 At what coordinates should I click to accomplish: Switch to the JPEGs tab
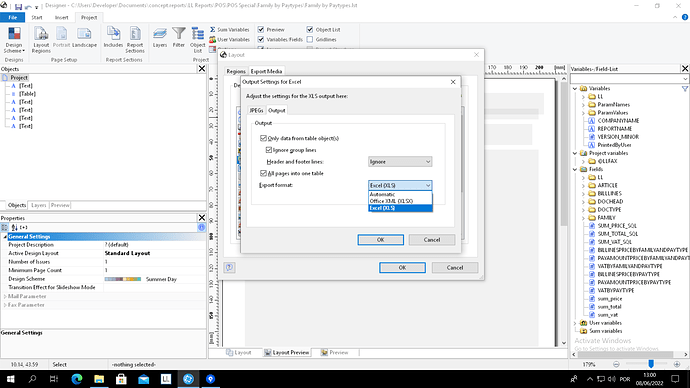pos(256,110)
